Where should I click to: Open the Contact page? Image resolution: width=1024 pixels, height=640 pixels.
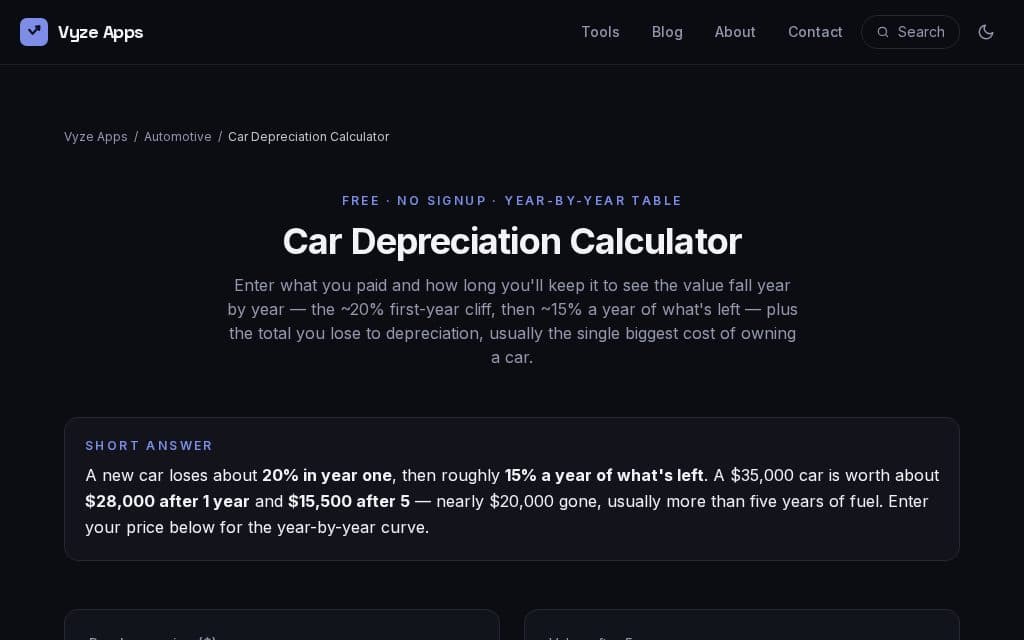click(815, 32)
